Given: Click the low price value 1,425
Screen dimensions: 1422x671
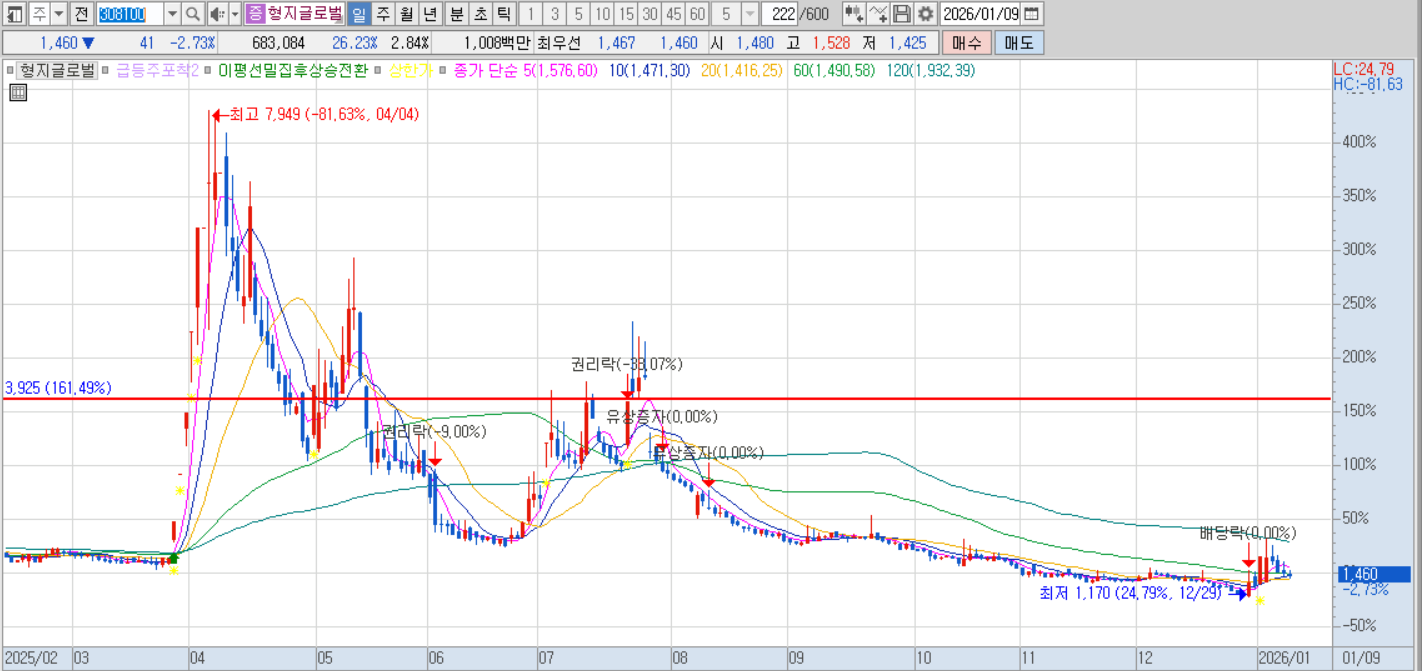Looking at the screenshot, I should [x=907, y=43].
